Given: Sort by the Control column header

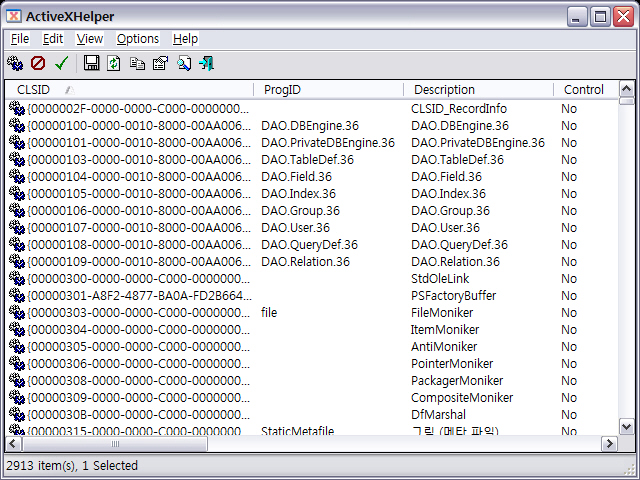Looking at the screenshot, I should coord(586,89).
